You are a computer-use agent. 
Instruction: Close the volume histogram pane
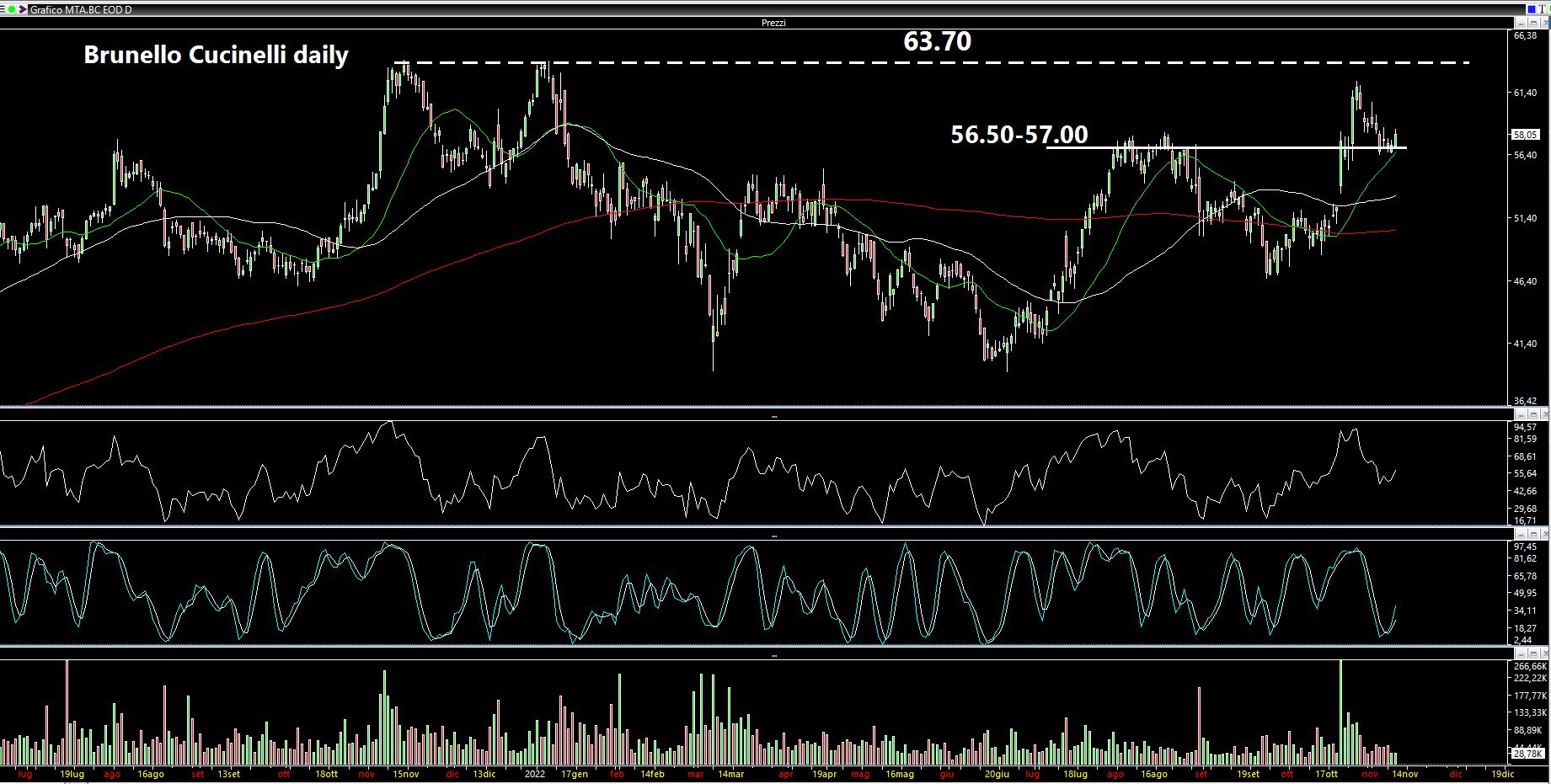(x=1545, y=653)
